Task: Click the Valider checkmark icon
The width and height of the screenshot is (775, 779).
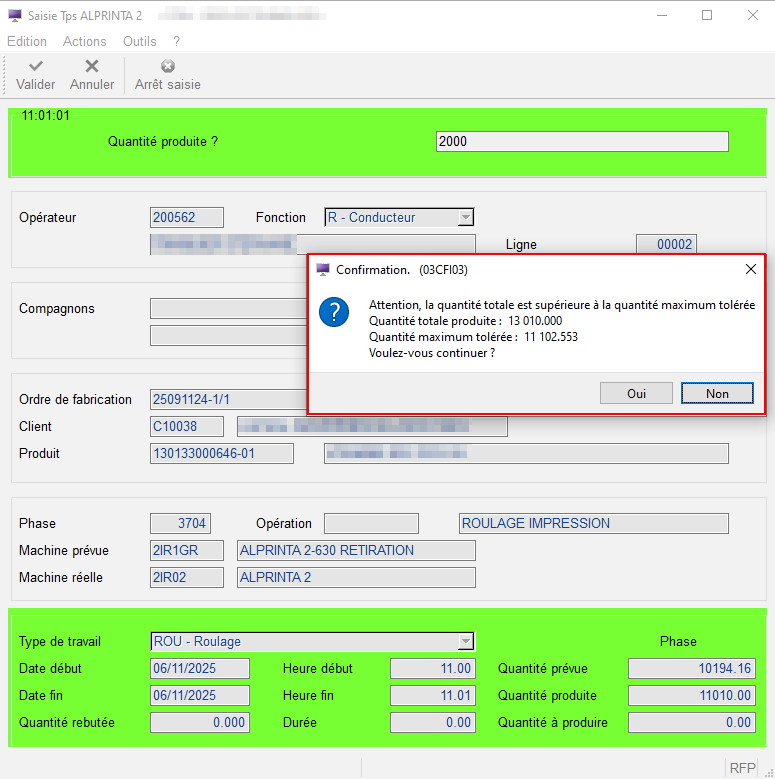Action: pyautogui.click(x=35, y=66)
